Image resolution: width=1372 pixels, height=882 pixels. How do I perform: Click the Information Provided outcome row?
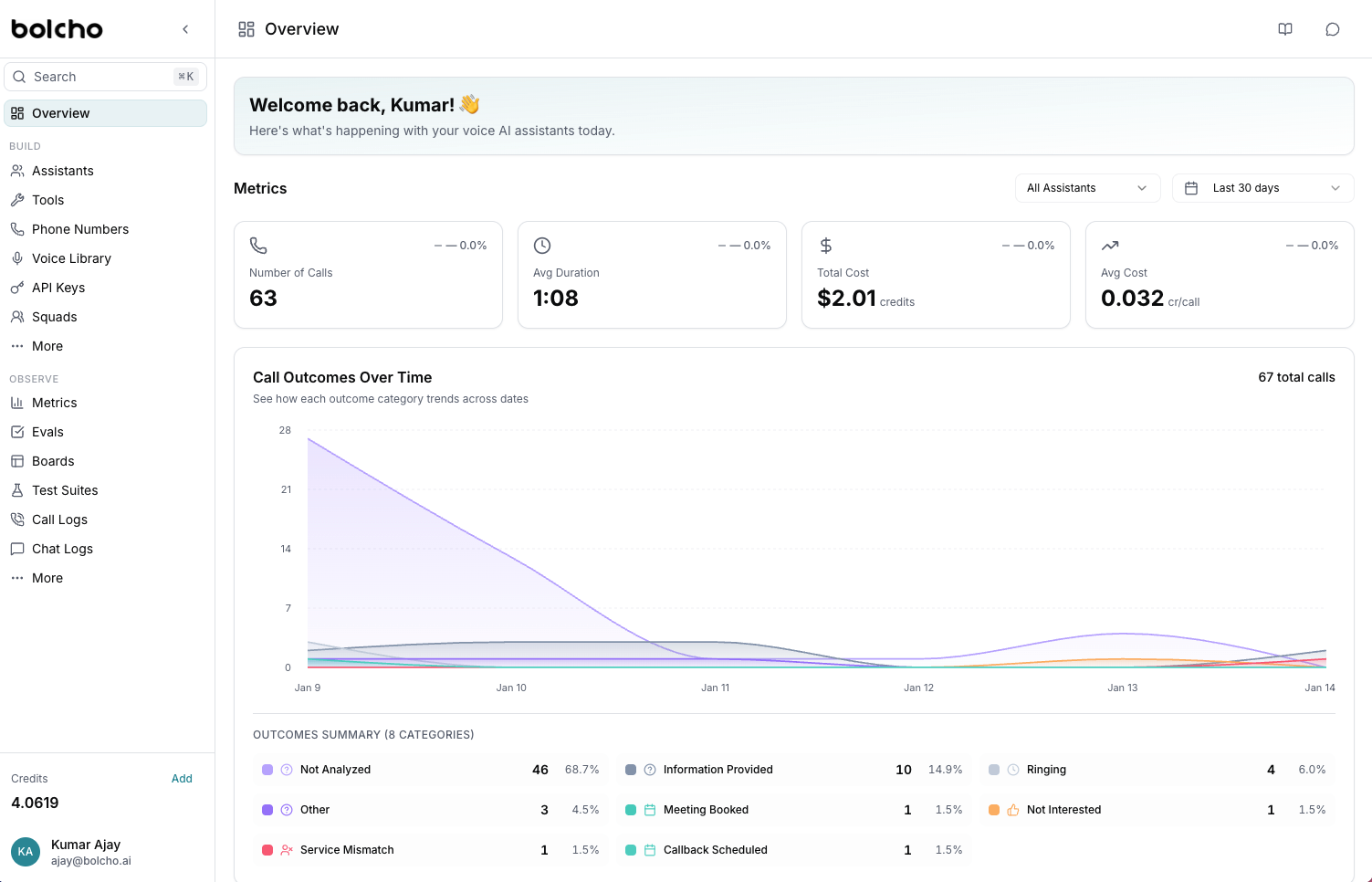pyautogui.click(x=794, y=770)
